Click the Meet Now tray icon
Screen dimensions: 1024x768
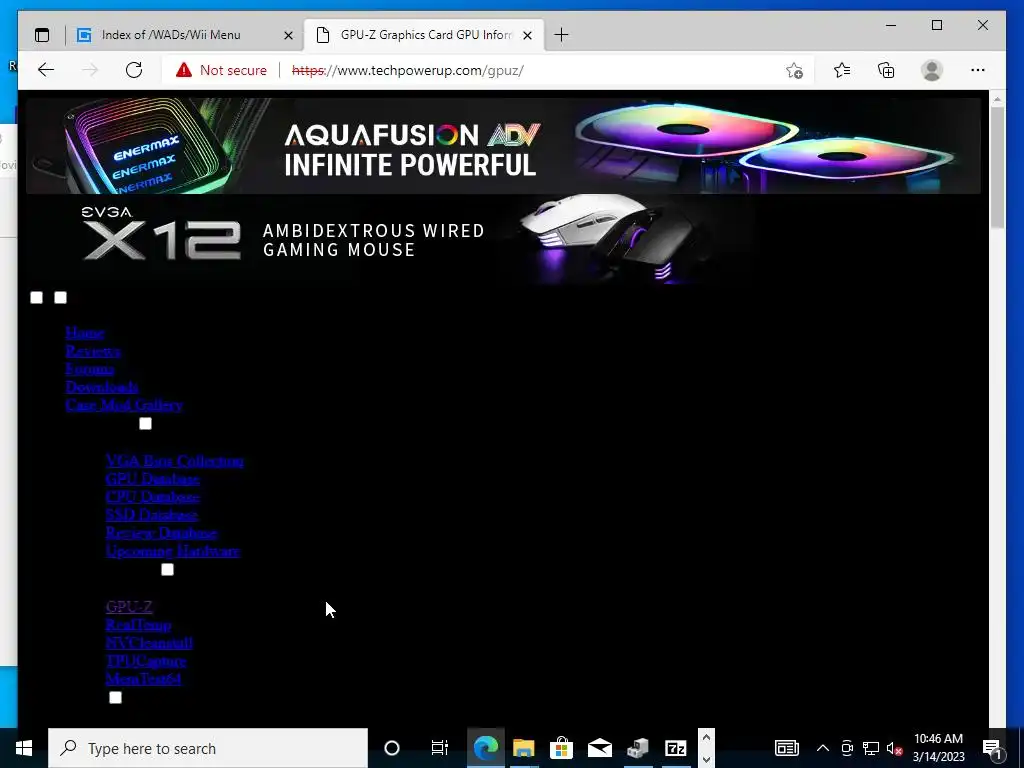(x=847, y=748)
